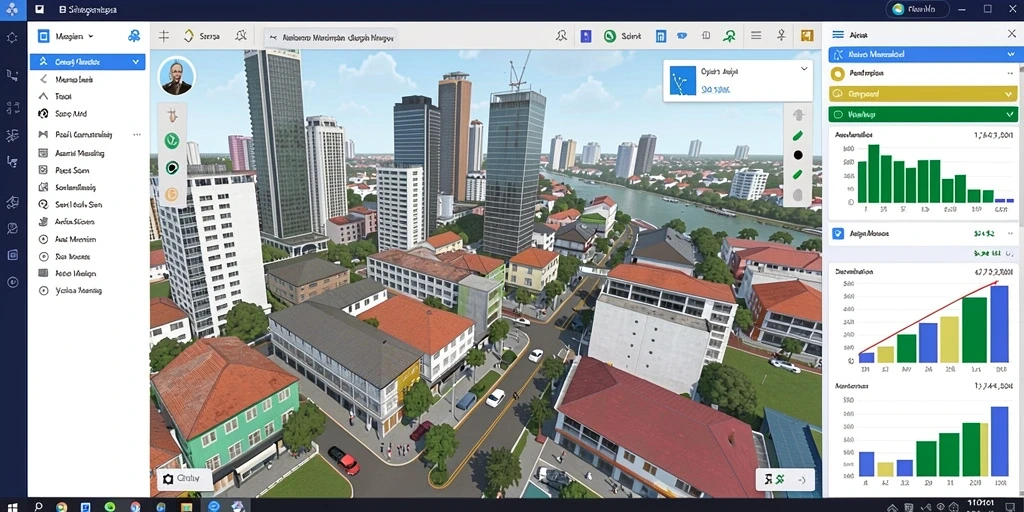
Task: Open the taskbar search magnifier
Action: coord(39,506)
